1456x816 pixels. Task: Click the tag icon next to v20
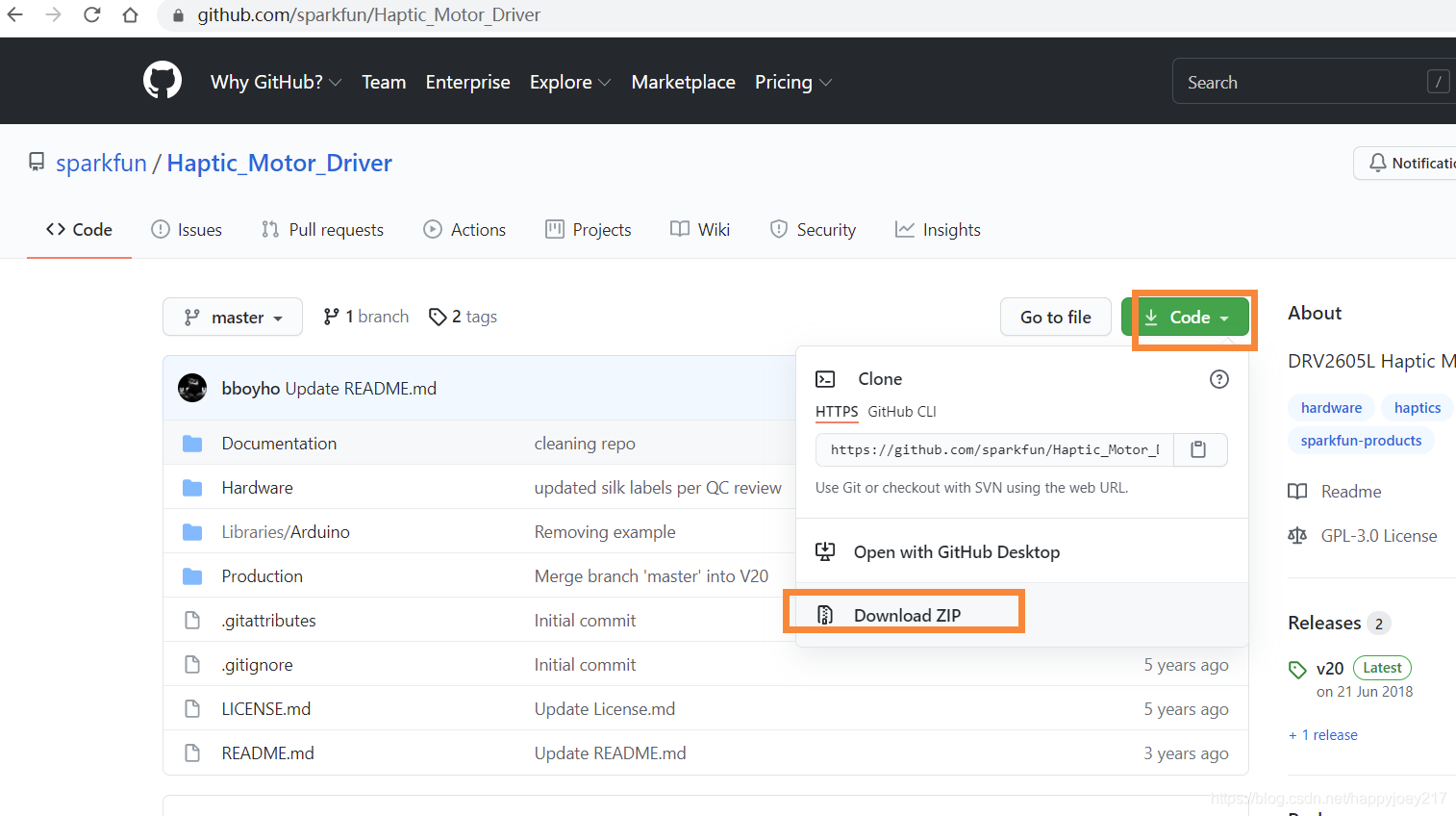click(x=1297, y=670)
